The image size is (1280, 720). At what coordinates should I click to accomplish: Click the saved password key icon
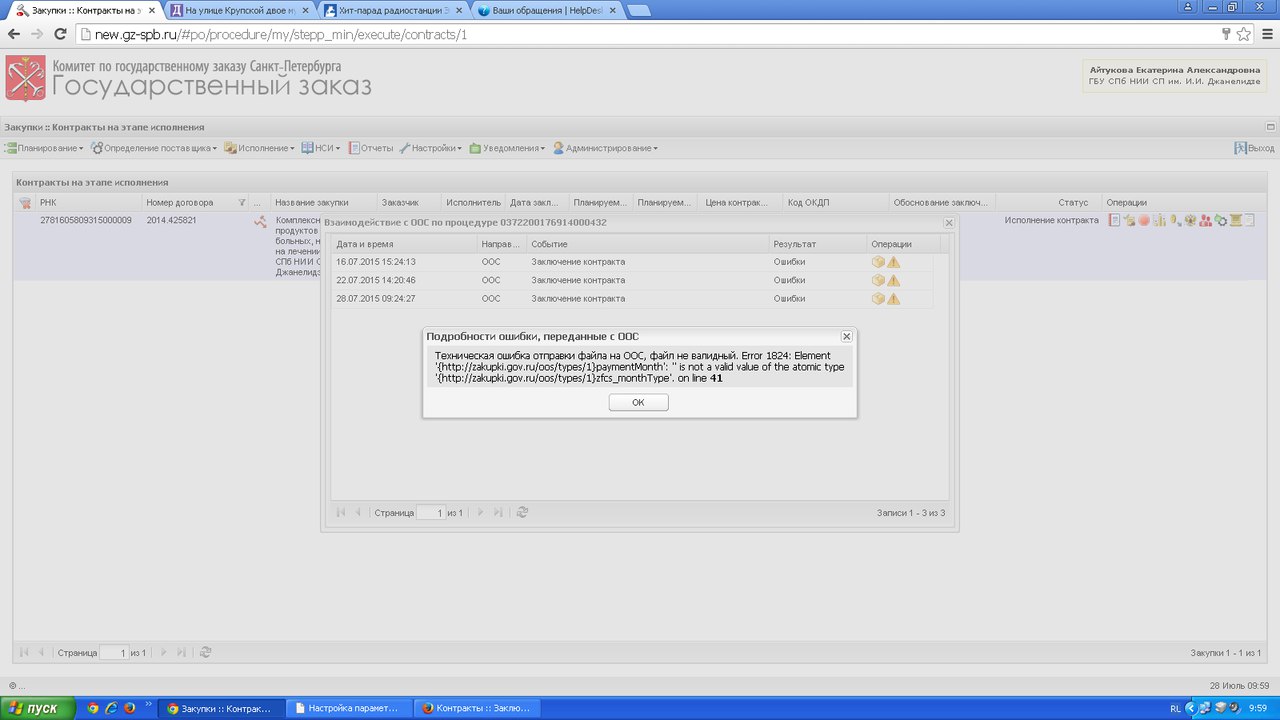[x=1226, y=34]
